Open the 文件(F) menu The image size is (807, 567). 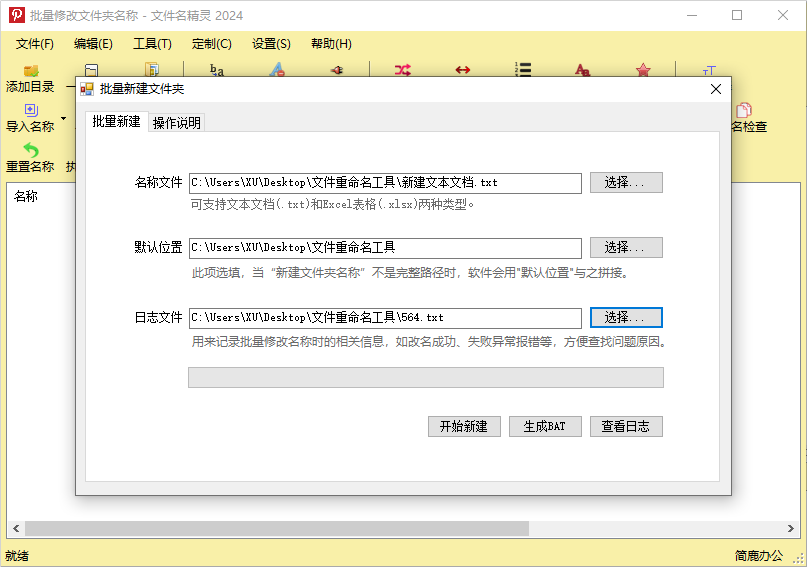coord(35,44)
